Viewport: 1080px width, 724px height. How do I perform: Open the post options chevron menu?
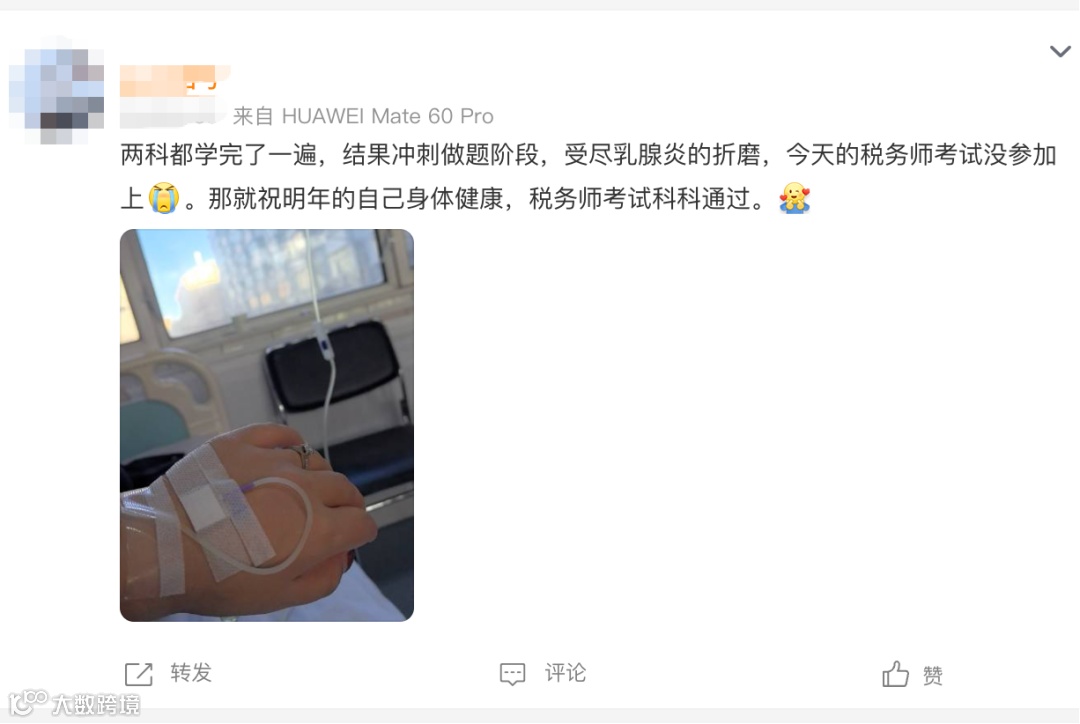[1059, 52]
